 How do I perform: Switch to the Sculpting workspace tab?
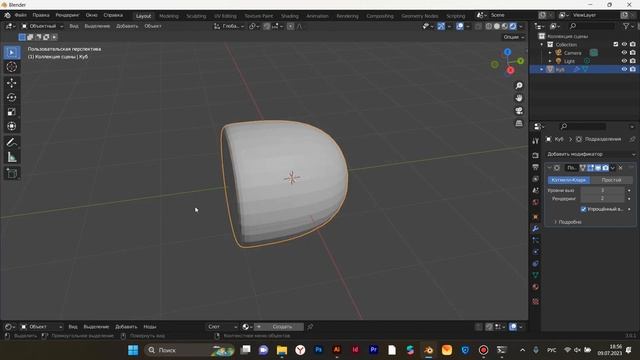coord(196,16)
